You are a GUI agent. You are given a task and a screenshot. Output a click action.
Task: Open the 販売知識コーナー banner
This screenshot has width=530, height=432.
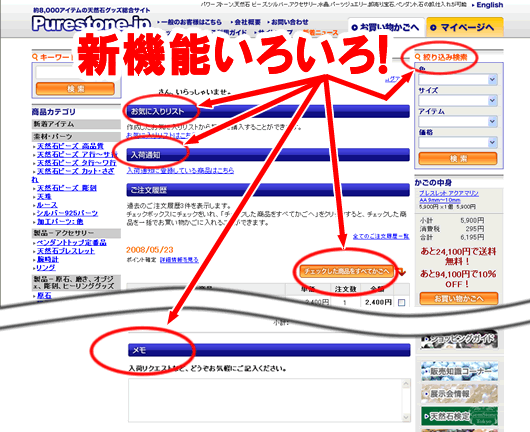[x=459, y=371]
